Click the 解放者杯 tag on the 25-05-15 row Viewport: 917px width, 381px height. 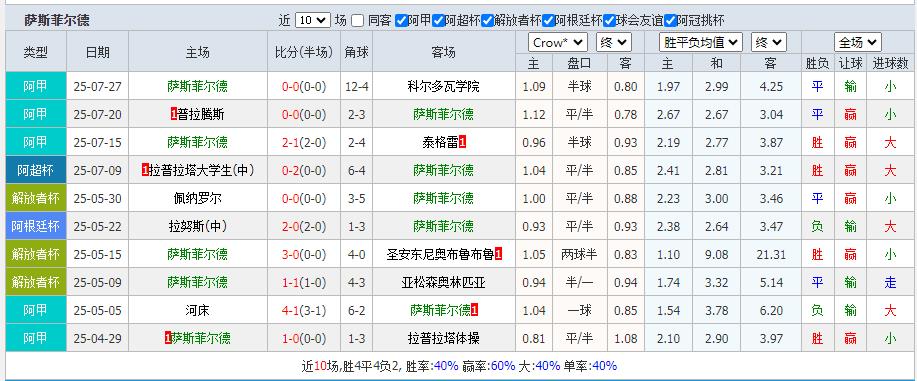click(x=36, y=255)
